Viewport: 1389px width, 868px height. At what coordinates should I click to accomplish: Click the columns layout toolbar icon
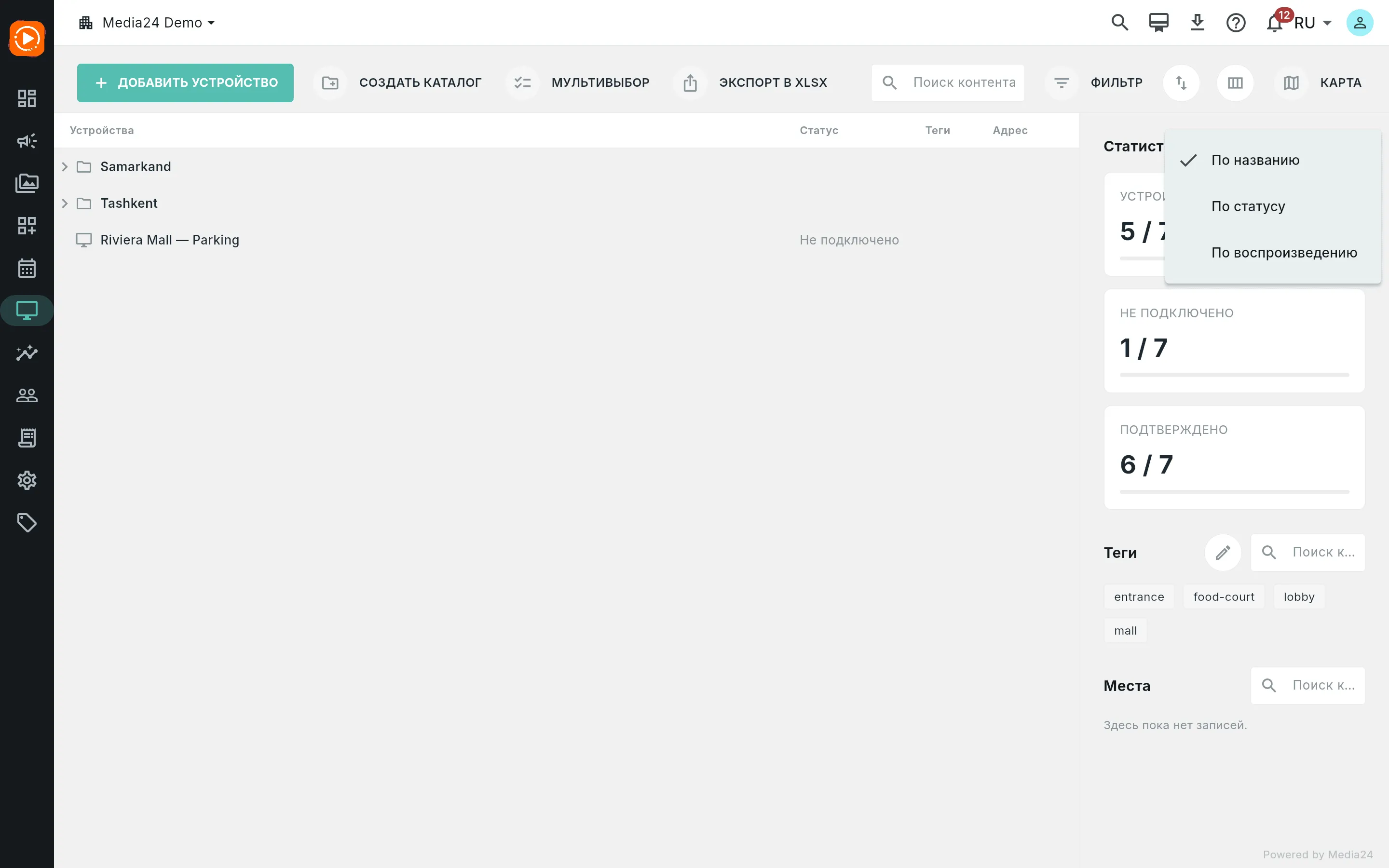1235,82
